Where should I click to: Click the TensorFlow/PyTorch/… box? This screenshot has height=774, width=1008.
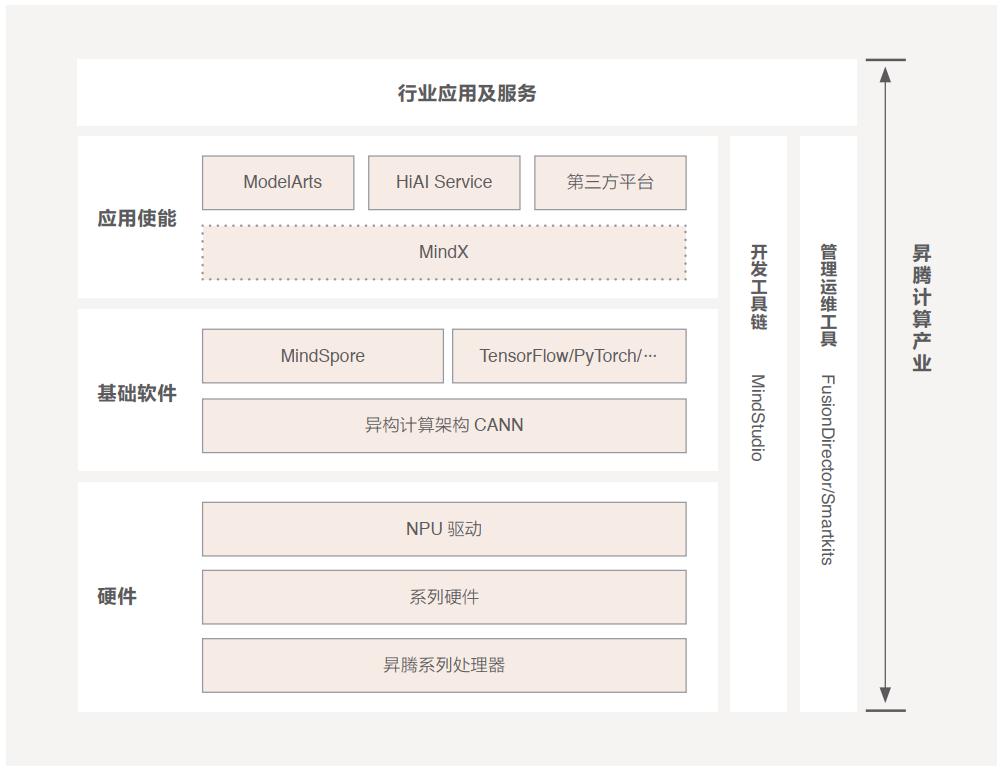click(569, 356)
